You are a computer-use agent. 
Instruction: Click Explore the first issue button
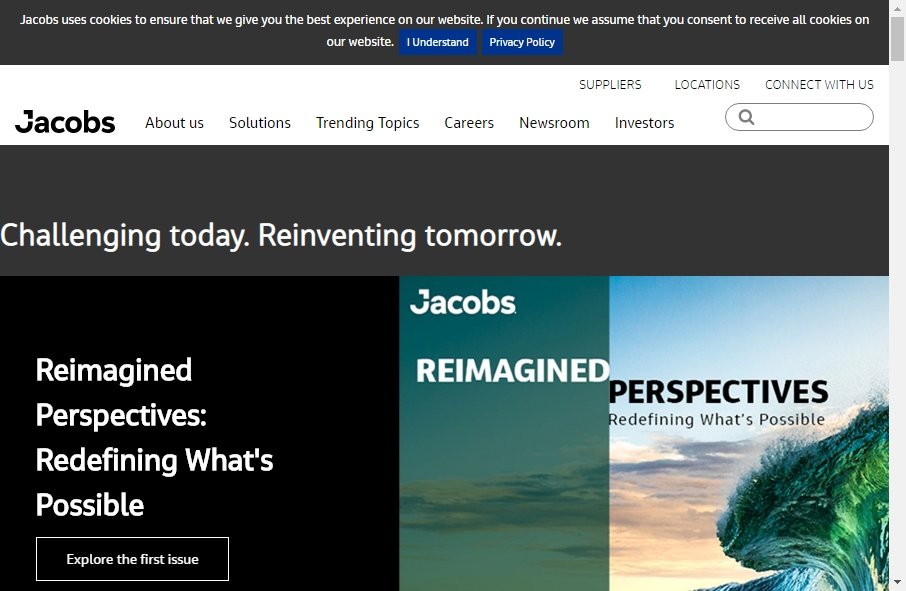[132, 559]
